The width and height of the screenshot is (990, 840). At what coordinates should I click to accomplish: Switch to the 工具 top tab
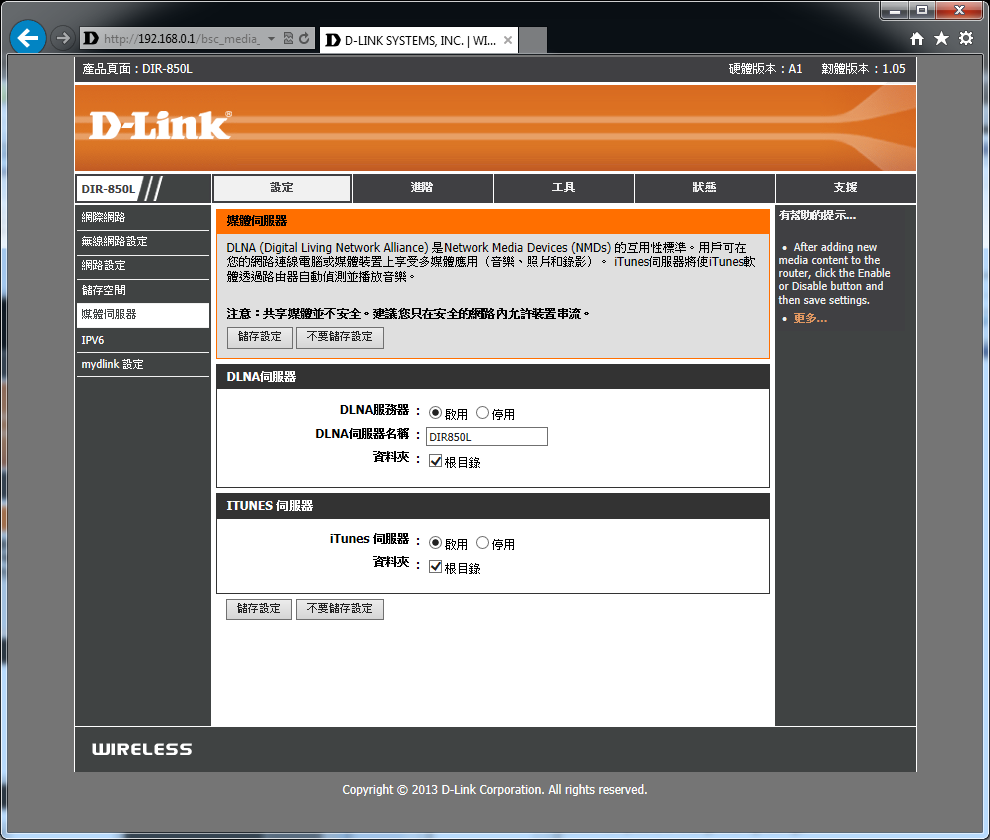[563, 188]
